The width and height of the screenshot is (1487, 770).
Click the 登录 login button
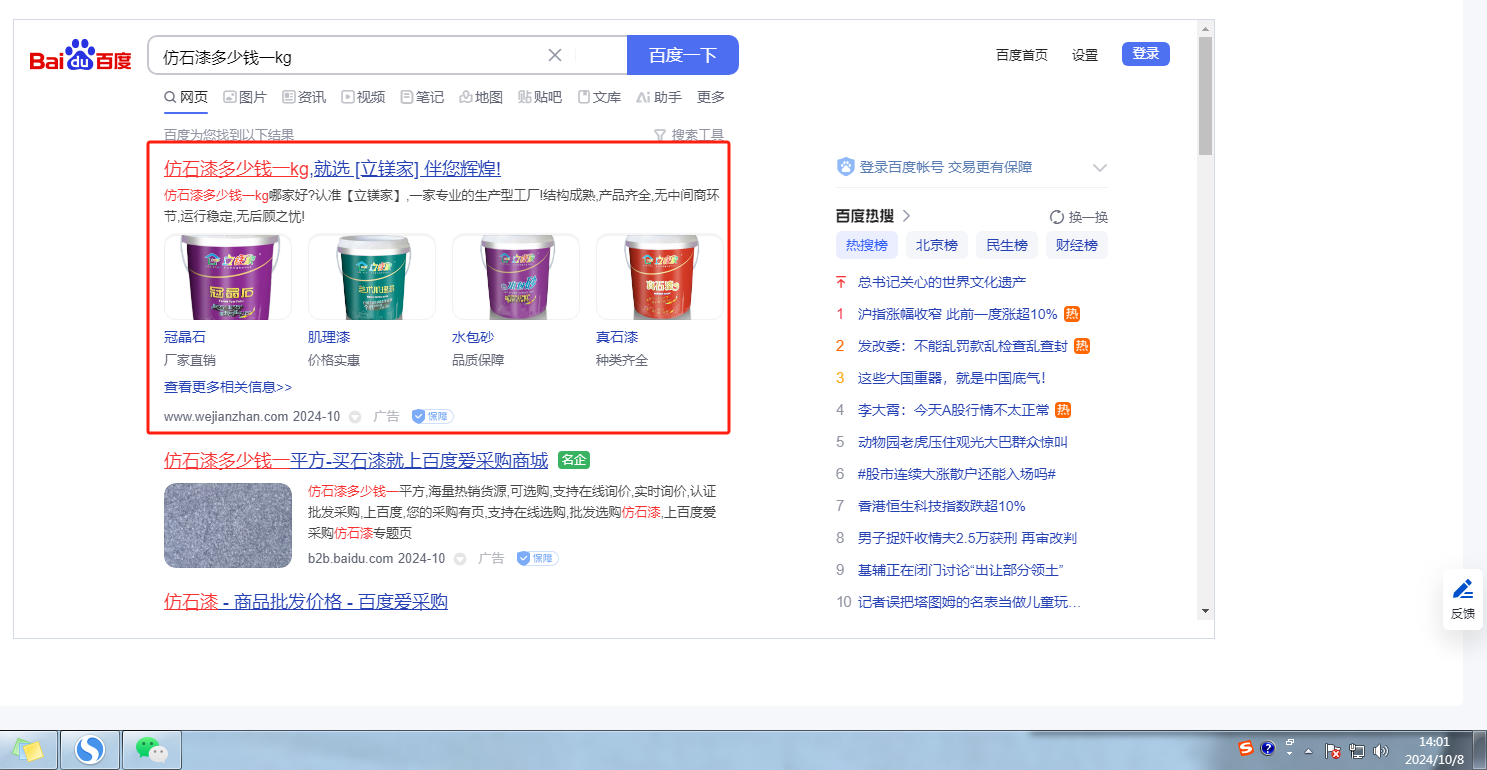coord(1146,54)
